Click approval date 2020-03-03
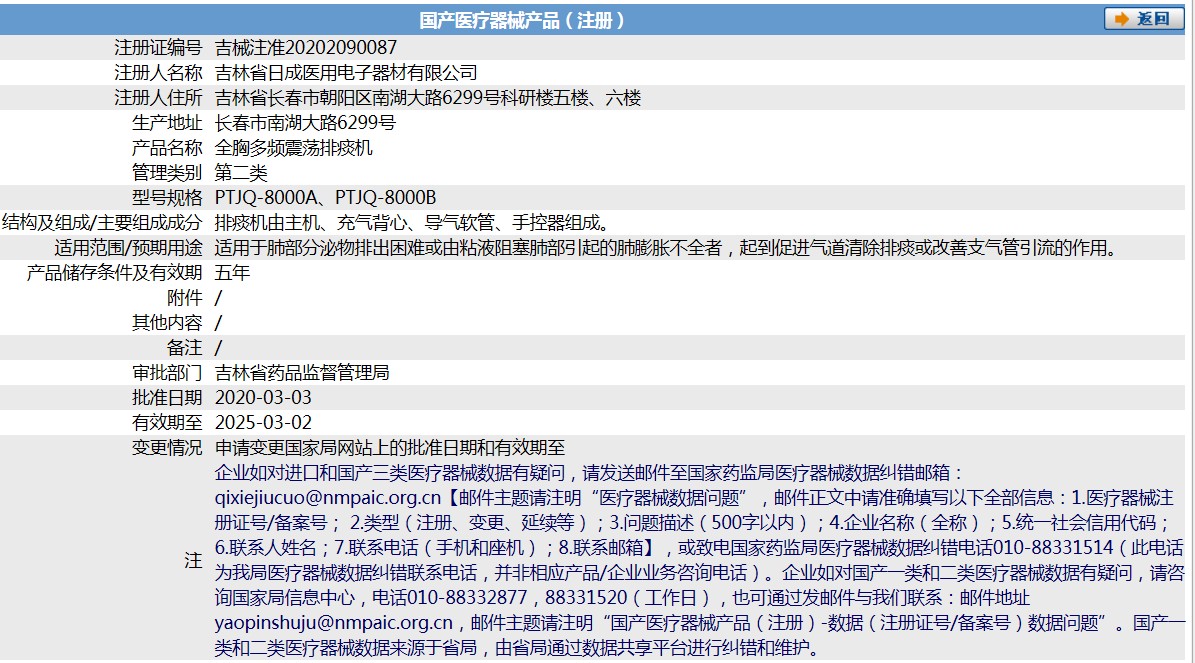 (x=263, y=398)
